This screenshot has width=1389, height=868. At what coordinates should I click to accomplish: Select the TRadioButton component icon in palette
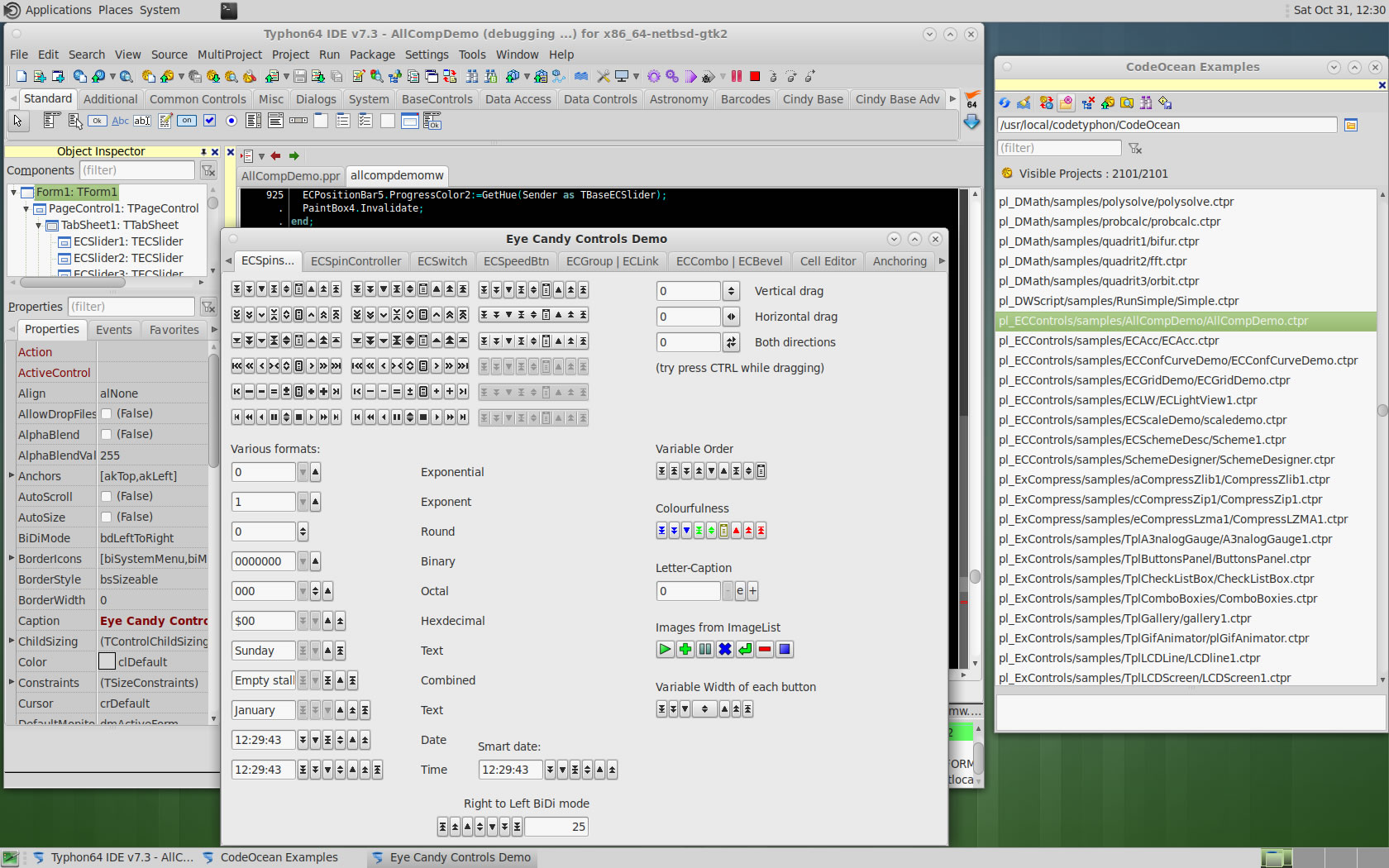click(231, 121)
